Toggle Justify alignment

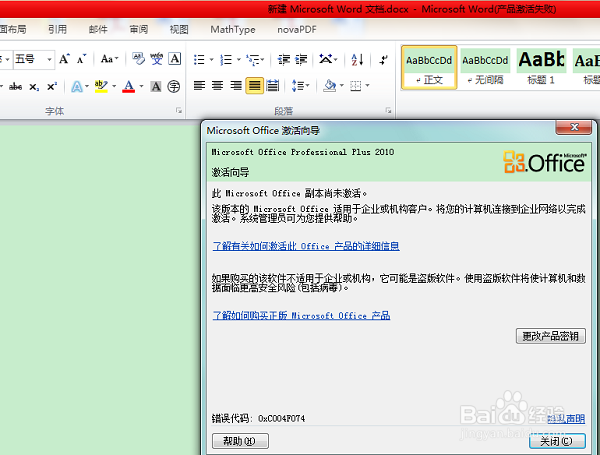(x=254, y=86)
